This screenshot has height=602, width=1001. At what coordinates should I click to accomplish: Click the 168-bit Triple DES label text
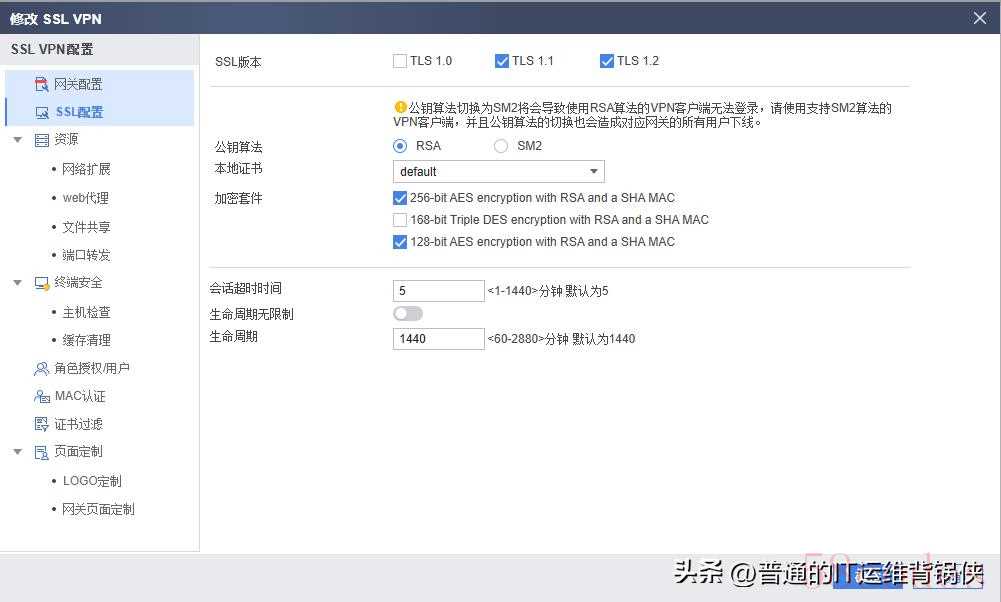pyautogui.click(x=559, y=220)
